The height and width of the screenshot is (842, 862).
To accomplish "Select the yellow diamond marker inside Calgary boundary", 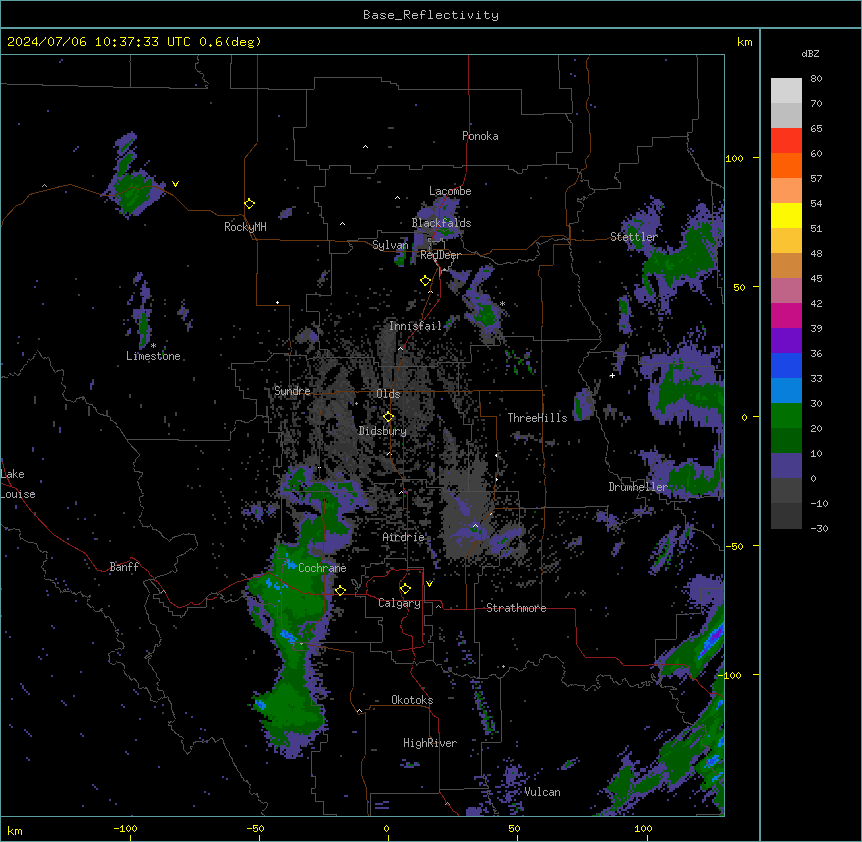I will point(405,589).
